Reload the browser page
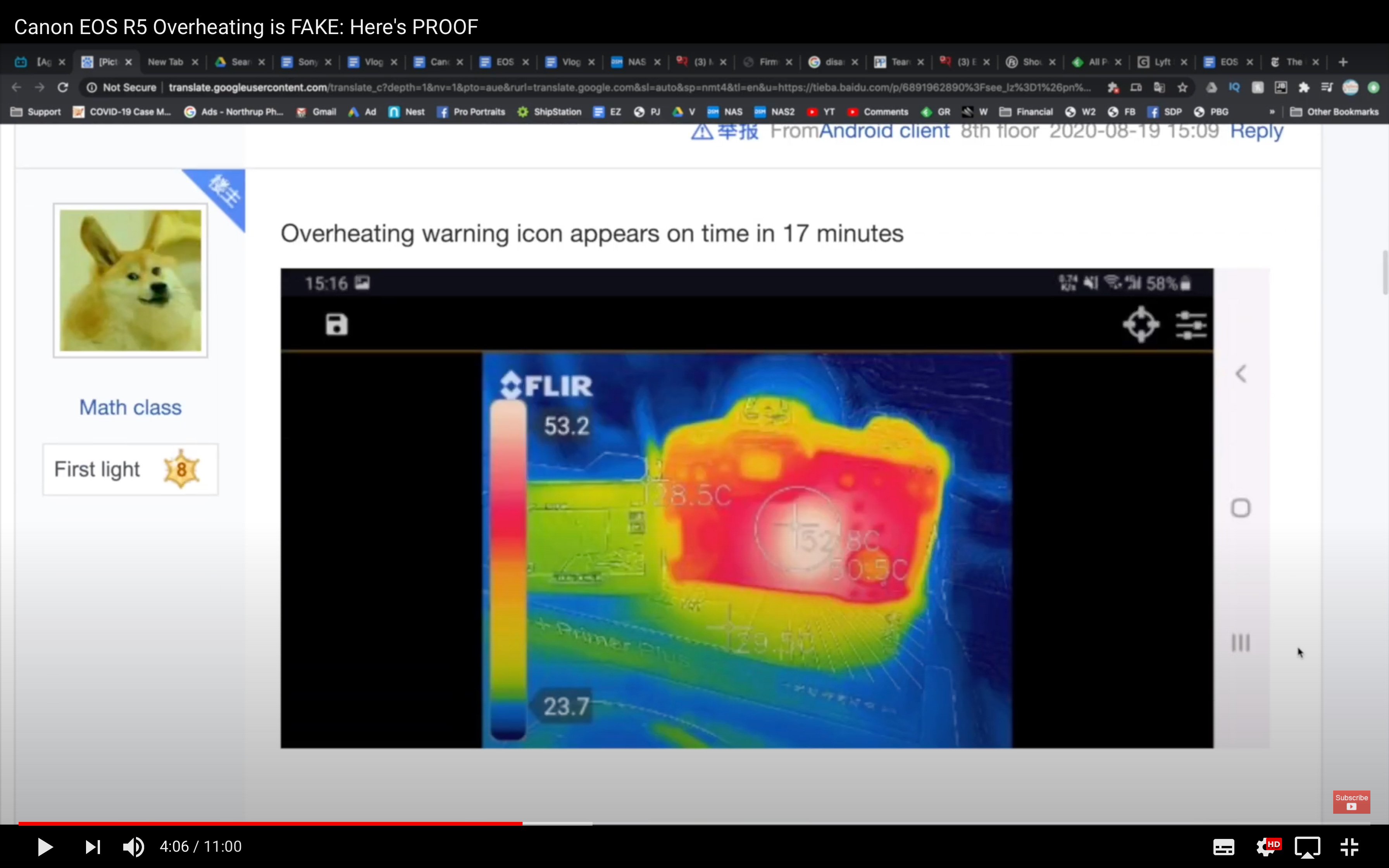This screenshot has height=868, width=1389. coord(63,87)
